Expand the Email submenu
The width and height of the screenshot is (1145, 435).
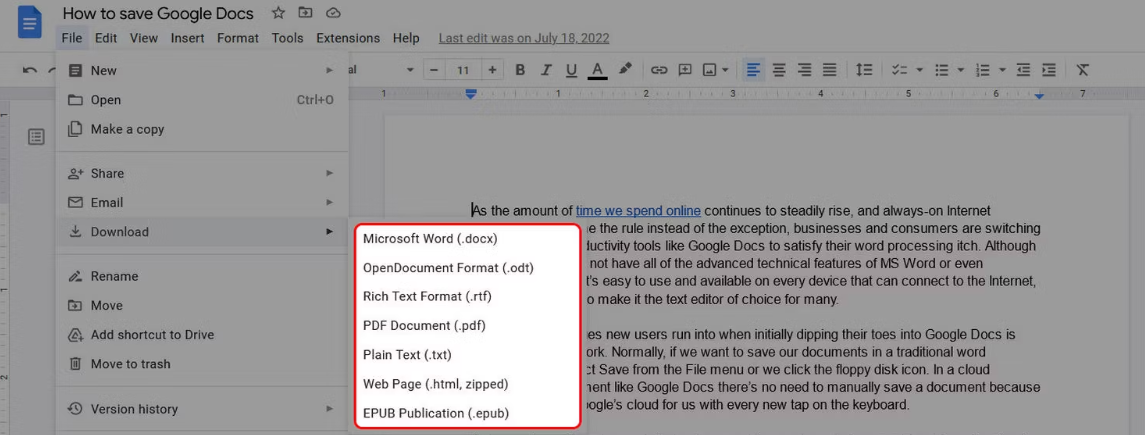202,202
